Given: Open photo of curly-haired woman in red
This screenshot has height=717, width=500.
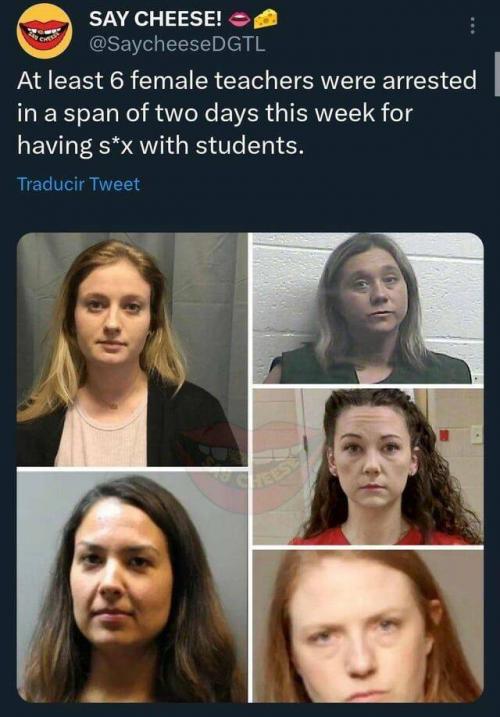Looking at the screenshot, I should (x=368, y=467).
